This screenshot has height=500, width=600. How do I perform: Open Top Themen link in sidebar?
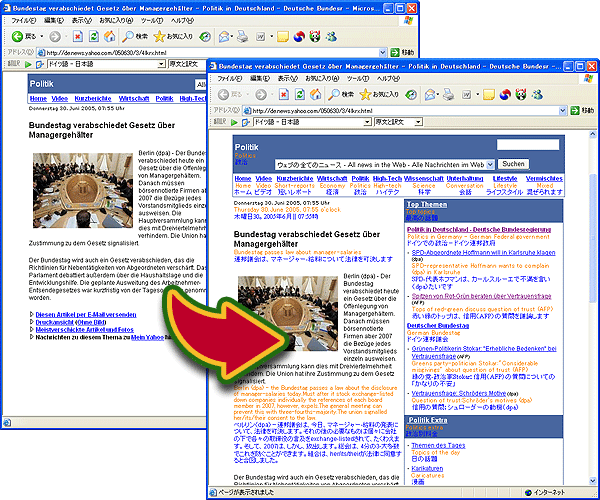(x=427, y=205)
